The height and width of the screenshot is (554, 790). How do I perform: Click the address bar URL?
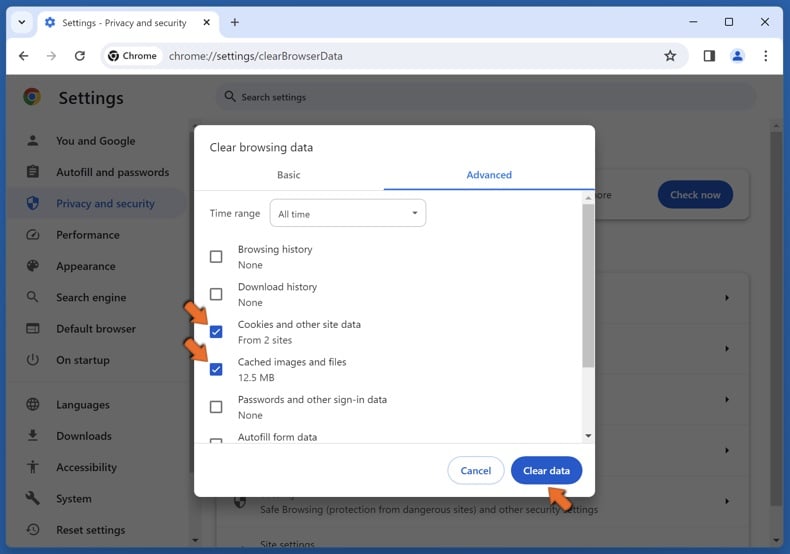256,56
